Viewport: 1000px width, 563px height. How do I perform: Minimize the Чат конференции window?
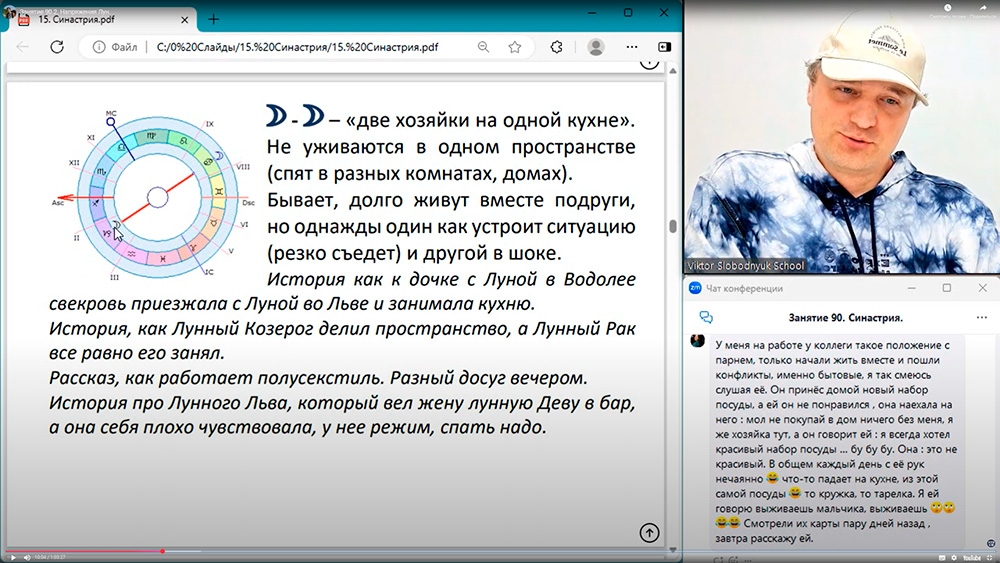coord(912,288)
